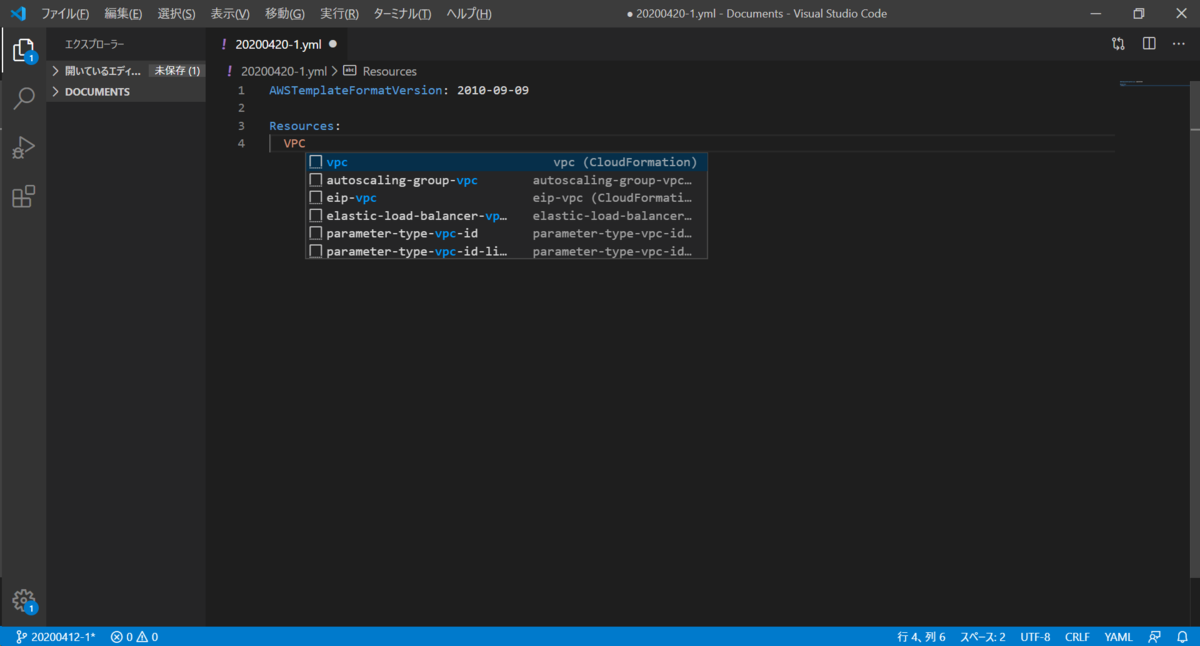Select the 20200420-1.yml editor tab
Image resolution: width=1200 pixels, height=646 pixels.
(277, 44)
